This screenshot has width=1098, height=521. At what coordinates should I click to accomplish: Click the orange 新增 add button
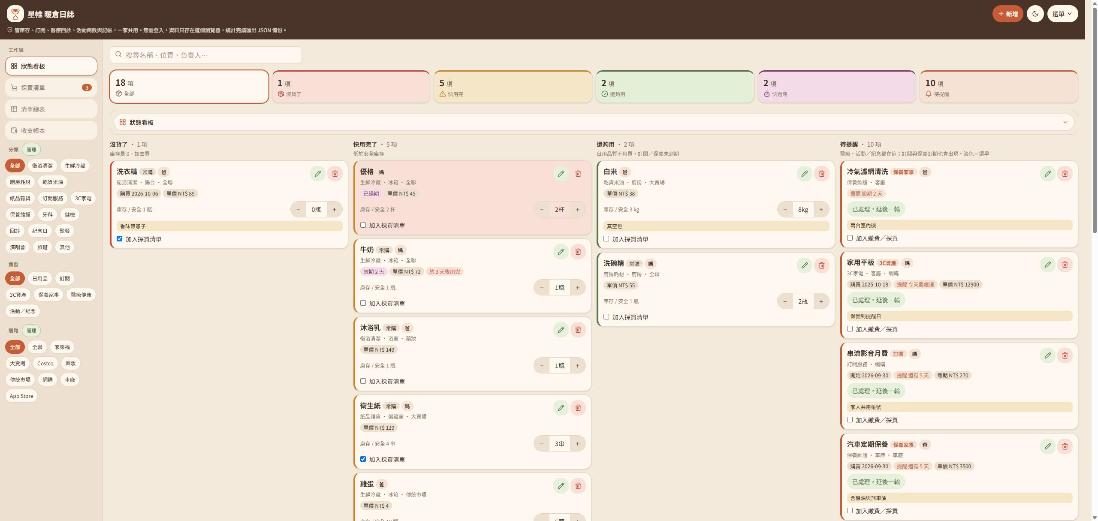[x=1008, y=14]
